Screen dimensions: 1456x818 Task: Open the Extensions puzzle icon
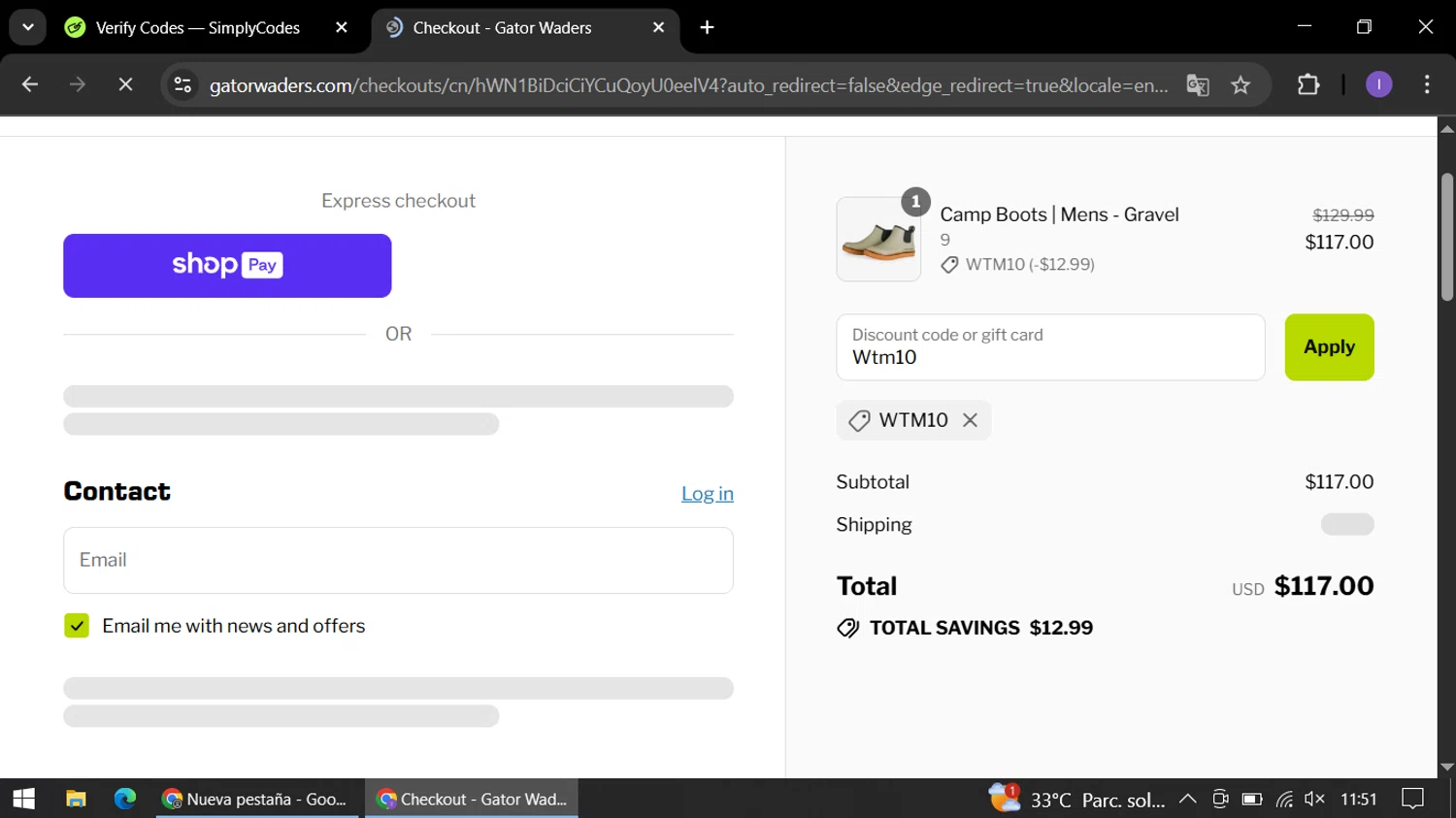(1308, 85)
